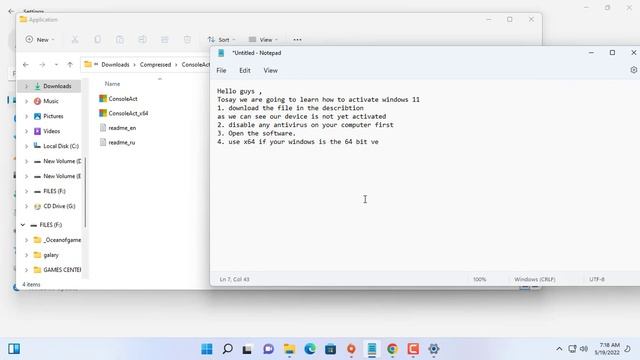Open the Windows Start menu
Image resolution: width=640 pixels, height=360 pixels.
coord(207,349)
